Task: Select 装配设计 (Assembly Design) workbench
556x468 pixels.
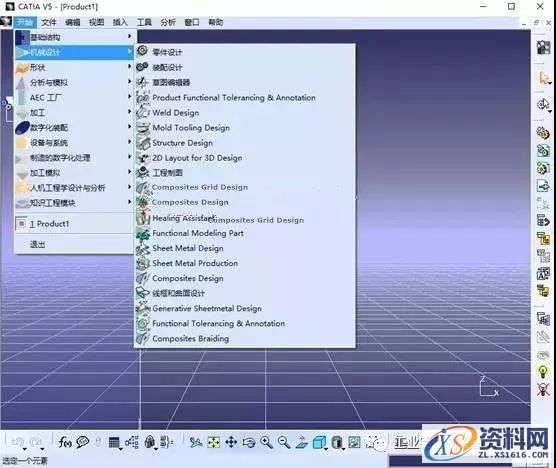Action: [245, 67]
